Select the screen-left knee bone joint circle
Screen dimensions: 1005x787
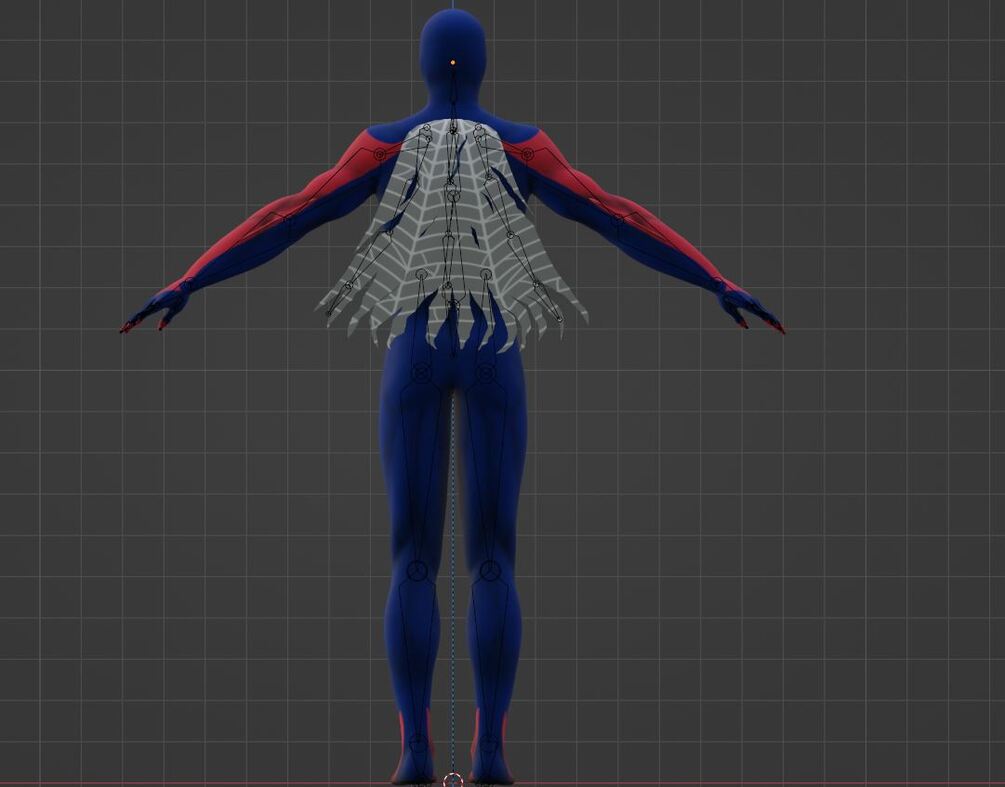click(417, 570)
